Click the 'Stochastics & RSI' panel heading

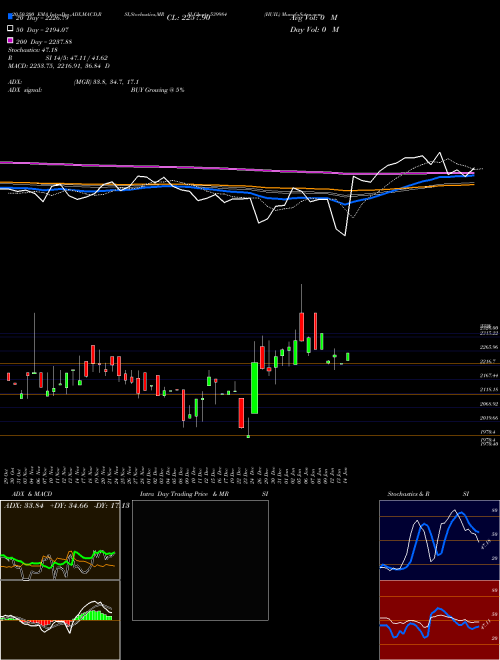coord(428,494)
